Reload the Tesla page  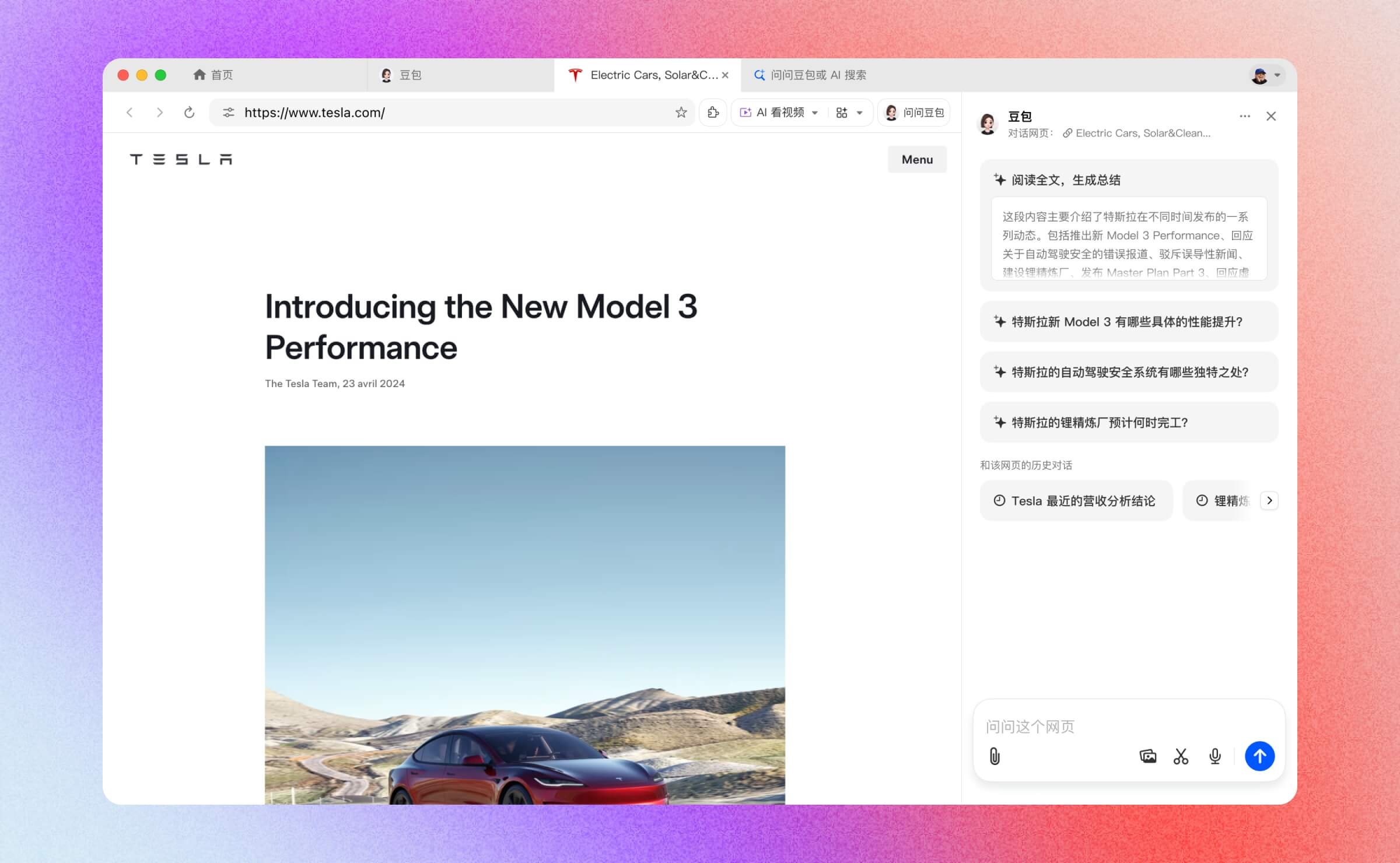click(189, 113)
